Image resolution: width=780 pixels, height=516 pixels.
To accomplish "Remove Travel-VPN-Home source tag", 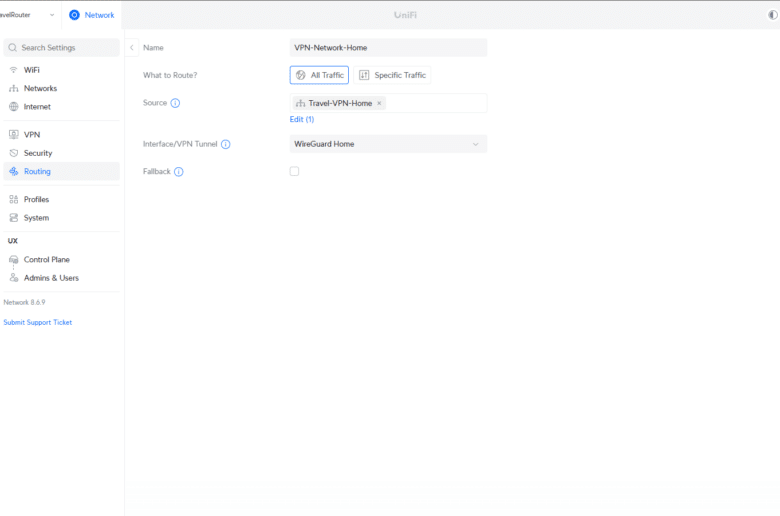I will coord(379,103).
